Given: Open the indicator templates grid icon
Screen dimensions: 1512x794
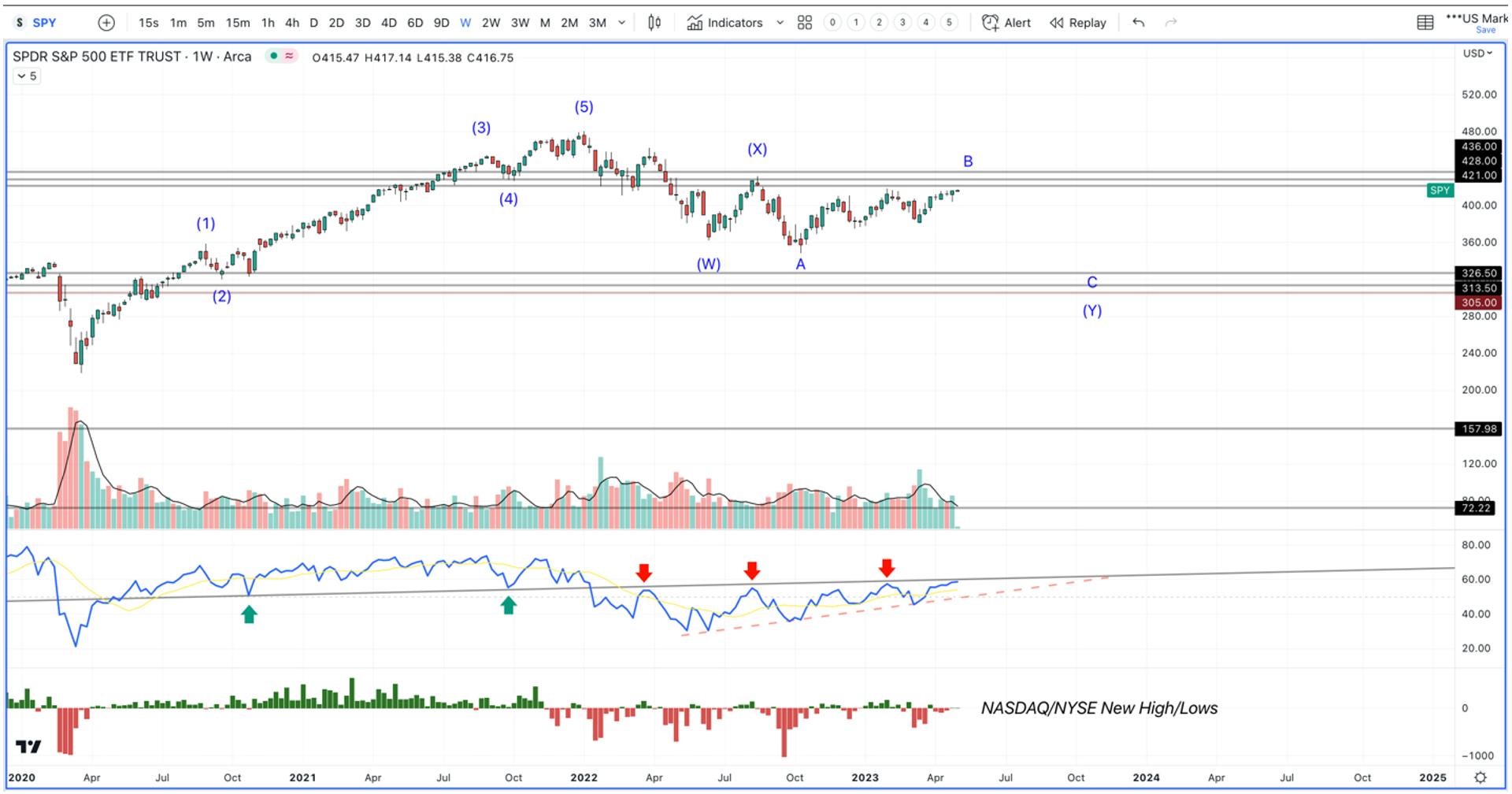Looking at the screenshot, I should point(805,23).
